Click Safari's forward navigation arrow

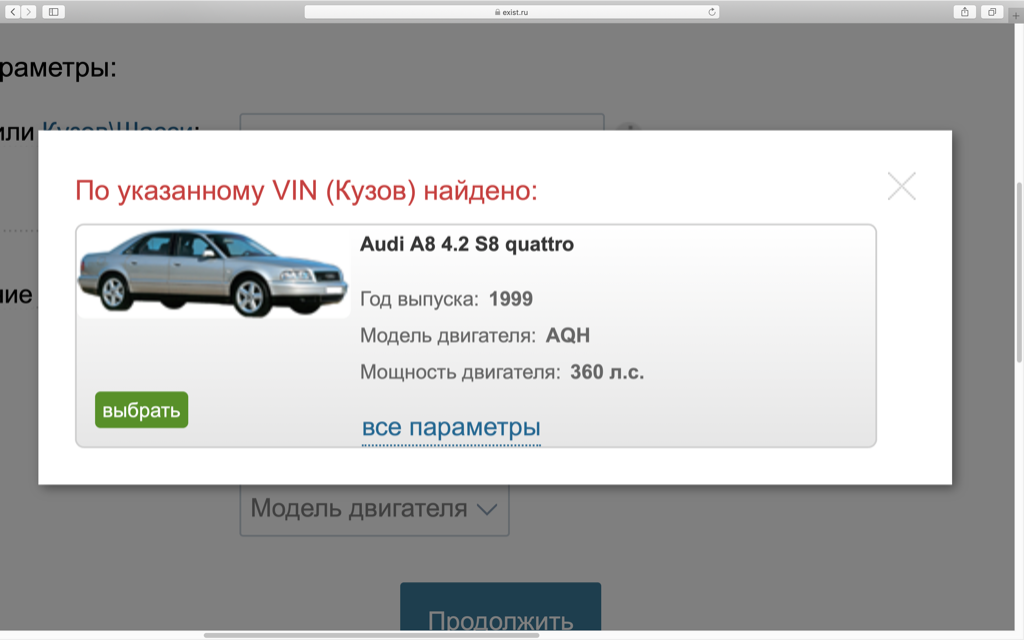[29, 11]
